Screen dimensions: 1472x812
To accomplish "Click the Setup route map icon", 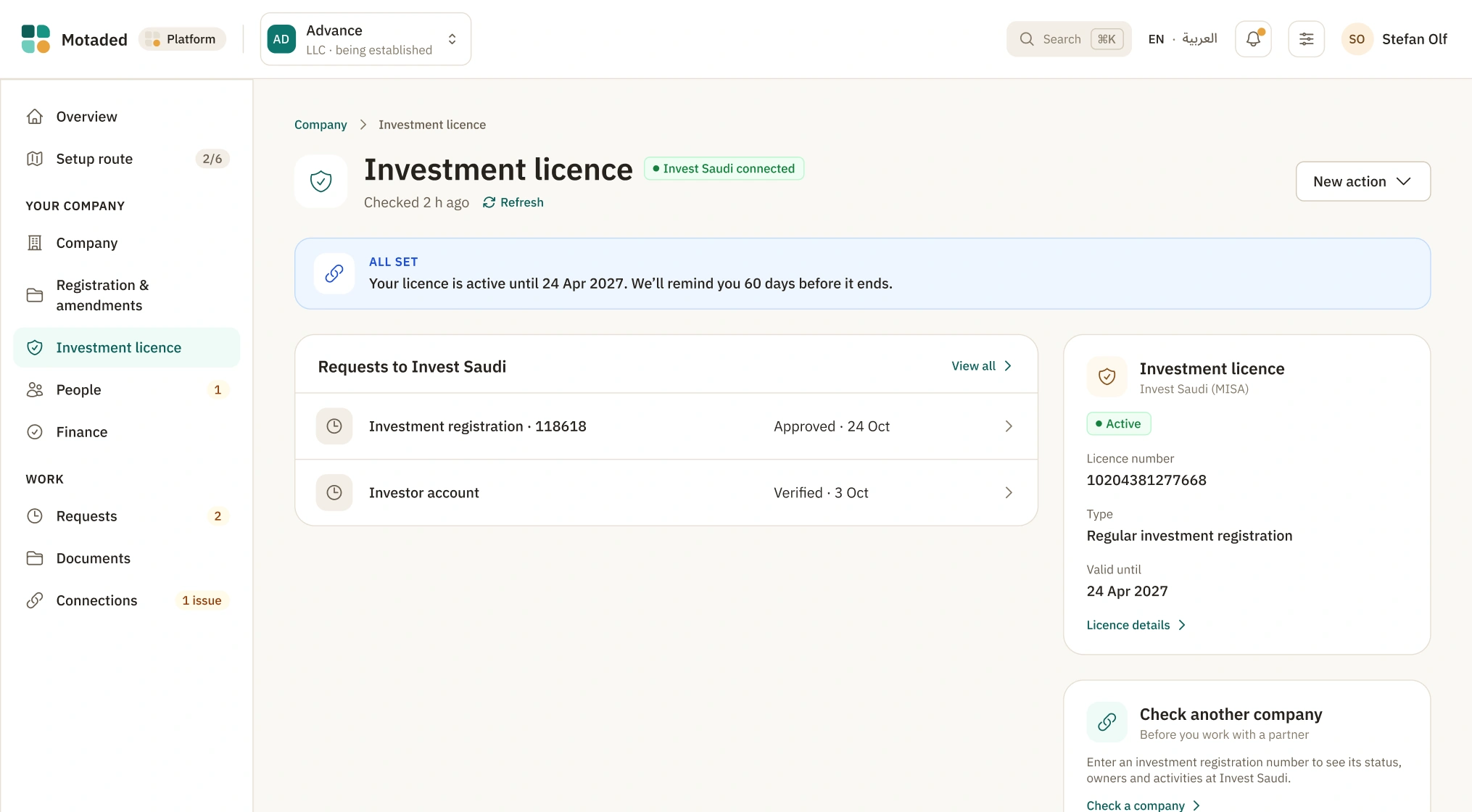I will tap(35, 159).
